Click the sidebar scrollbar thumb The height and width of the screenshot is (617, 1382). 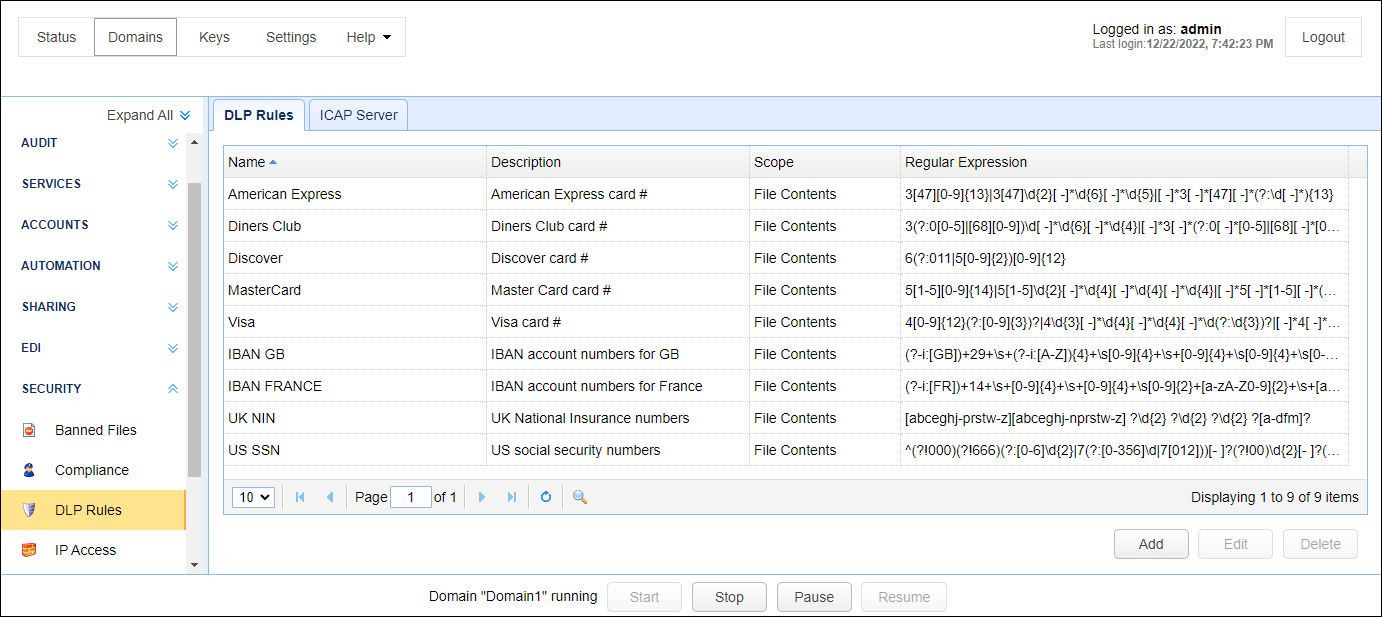tap(194, 330)
